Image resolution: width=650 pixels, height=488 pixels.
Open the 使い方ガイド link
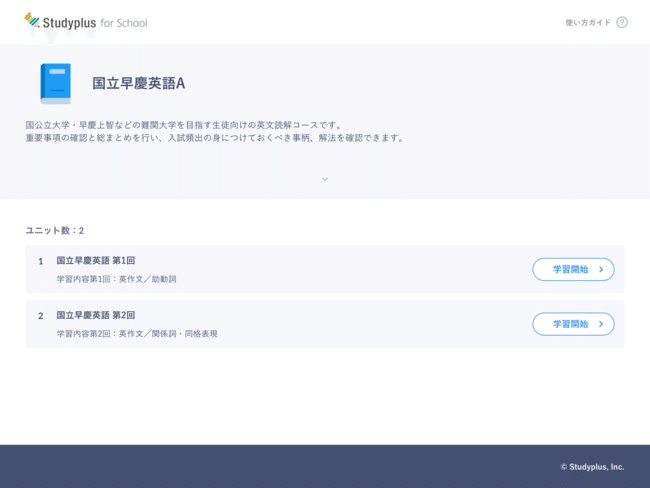point(588,22)
